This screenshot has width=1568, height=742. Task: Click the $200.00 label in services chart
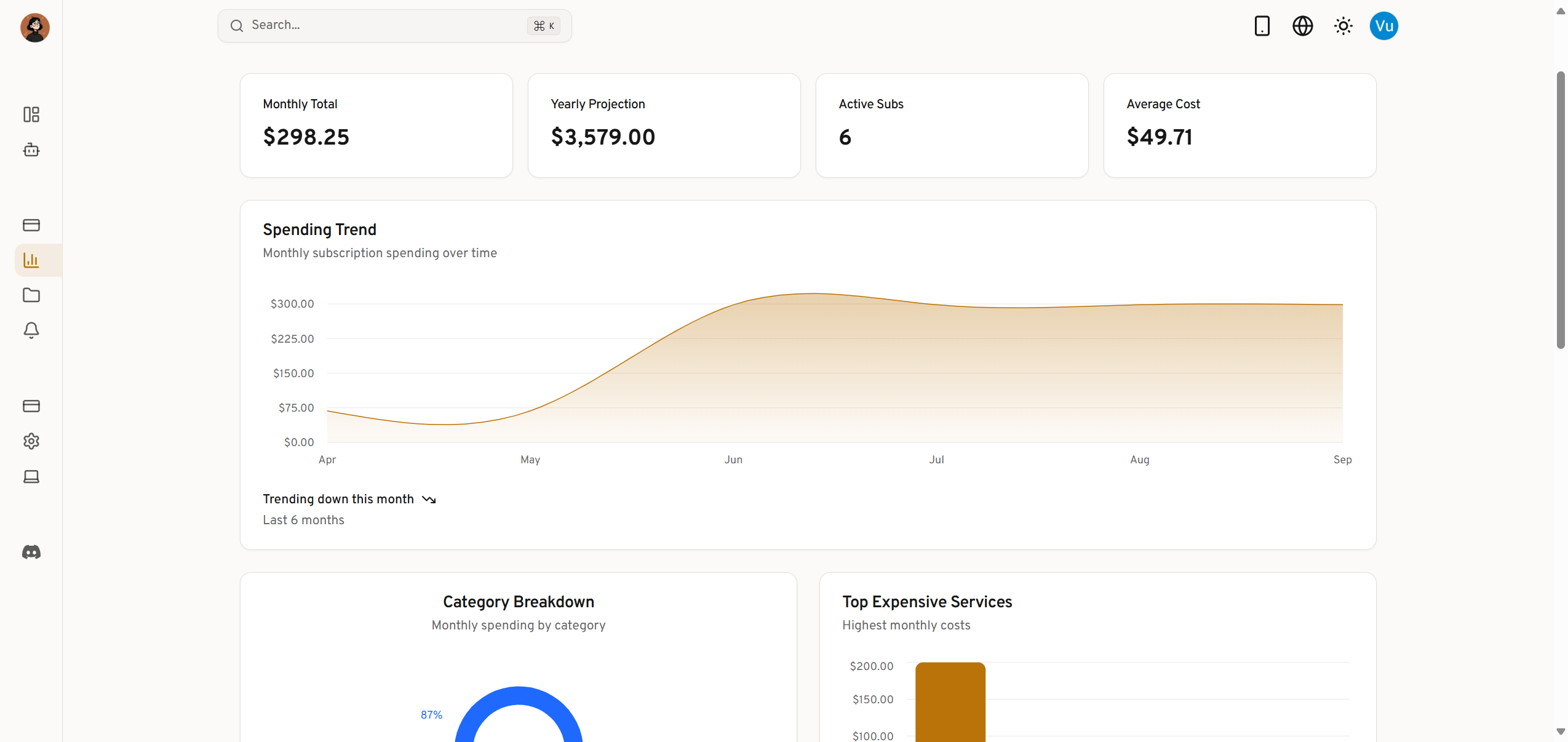[872, 666]
